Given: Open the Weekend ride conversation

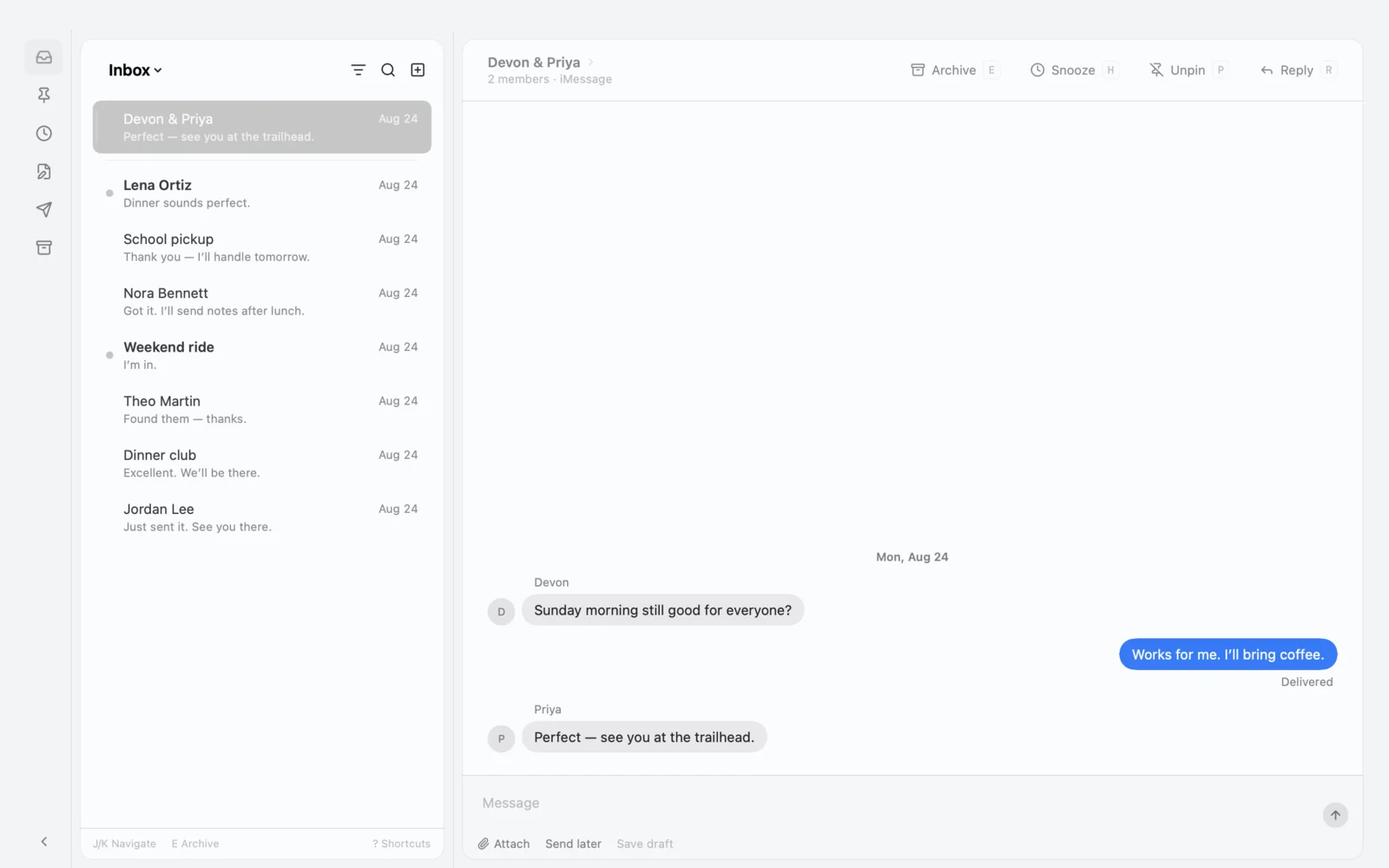Looking at the screenshot, I should click(x=262, y=355).
